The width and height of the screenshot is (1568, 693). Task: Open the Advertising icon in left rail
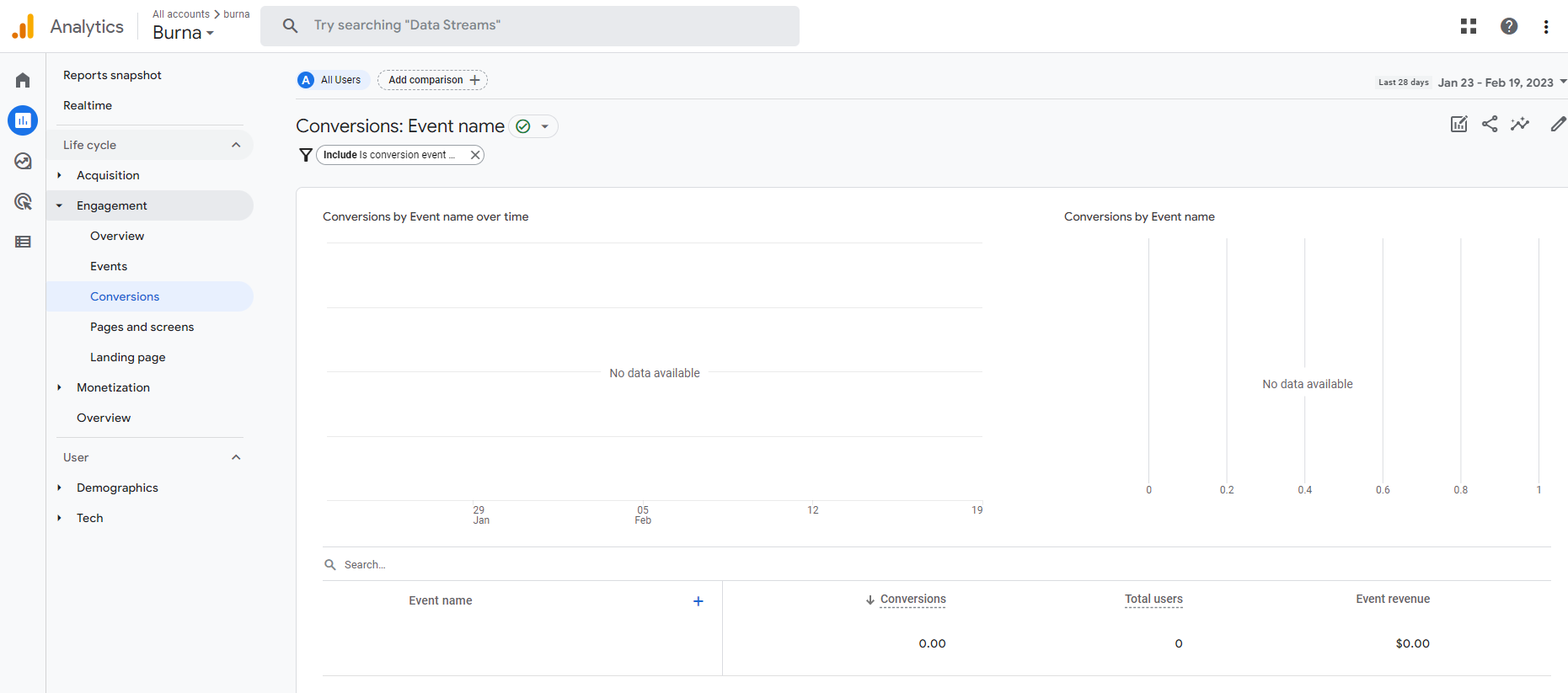point(23,201)
